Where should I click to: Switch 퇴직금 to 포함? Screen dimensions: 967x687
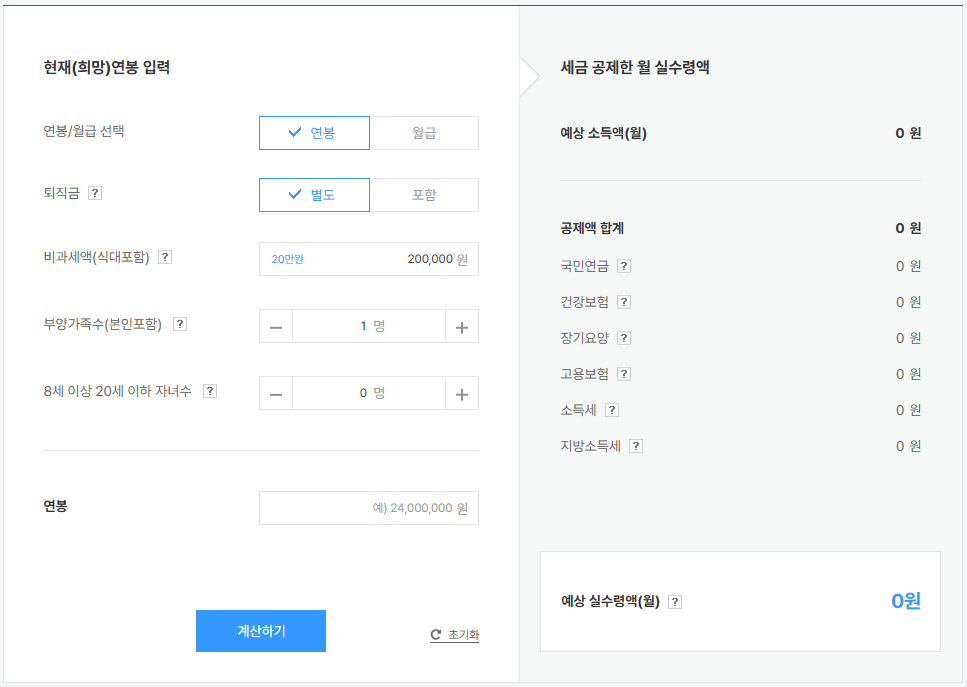(x=424, y=194)
